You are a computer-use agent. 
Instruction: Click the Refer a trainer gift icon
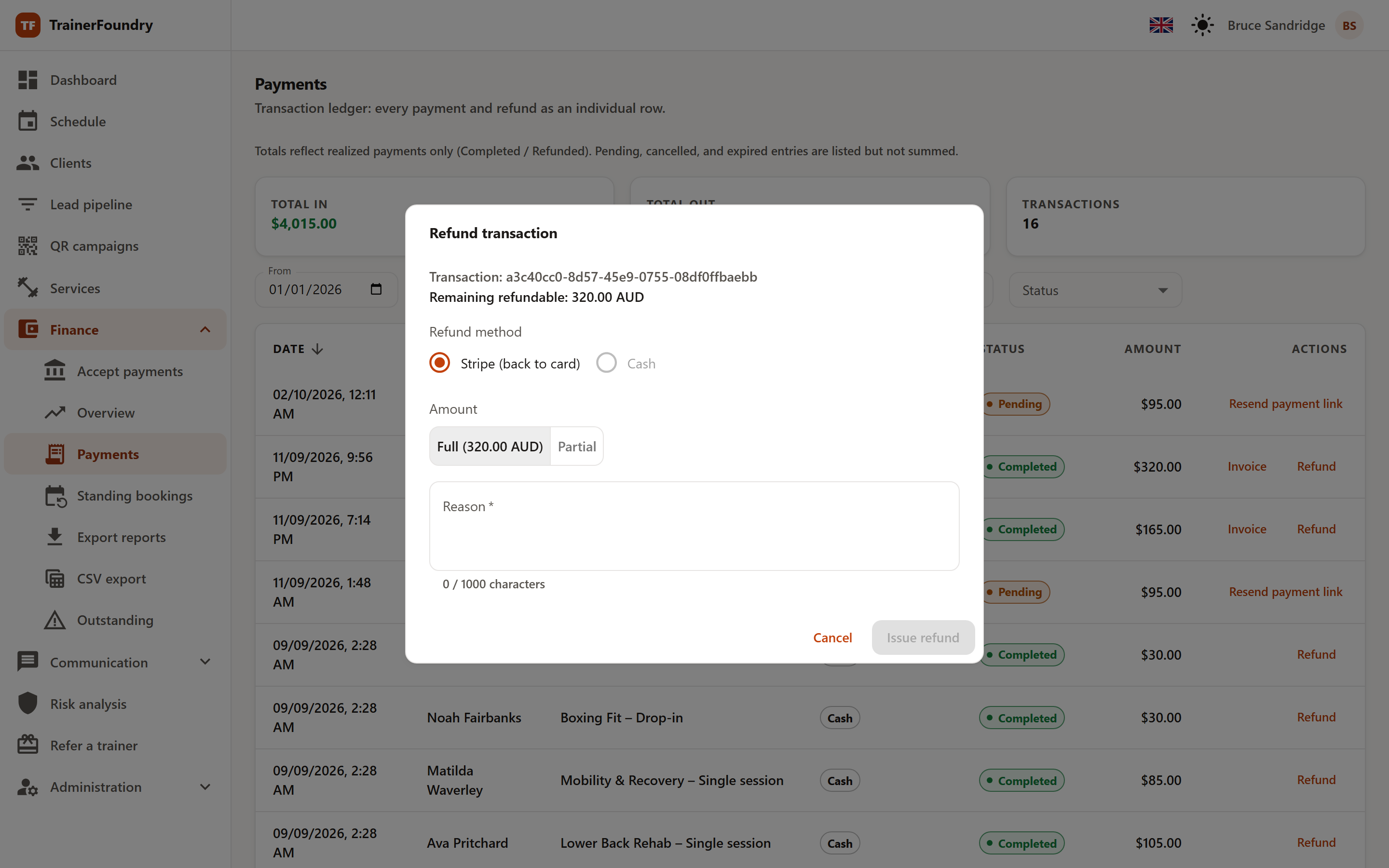click(x=27, y=745)
